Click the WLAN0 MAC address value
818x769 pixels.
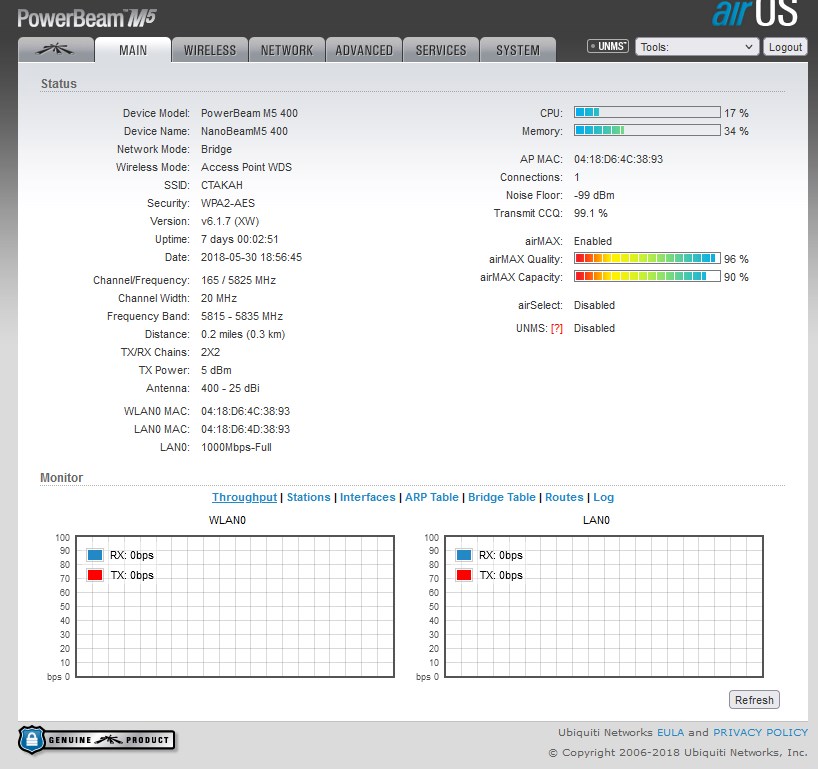245,411
